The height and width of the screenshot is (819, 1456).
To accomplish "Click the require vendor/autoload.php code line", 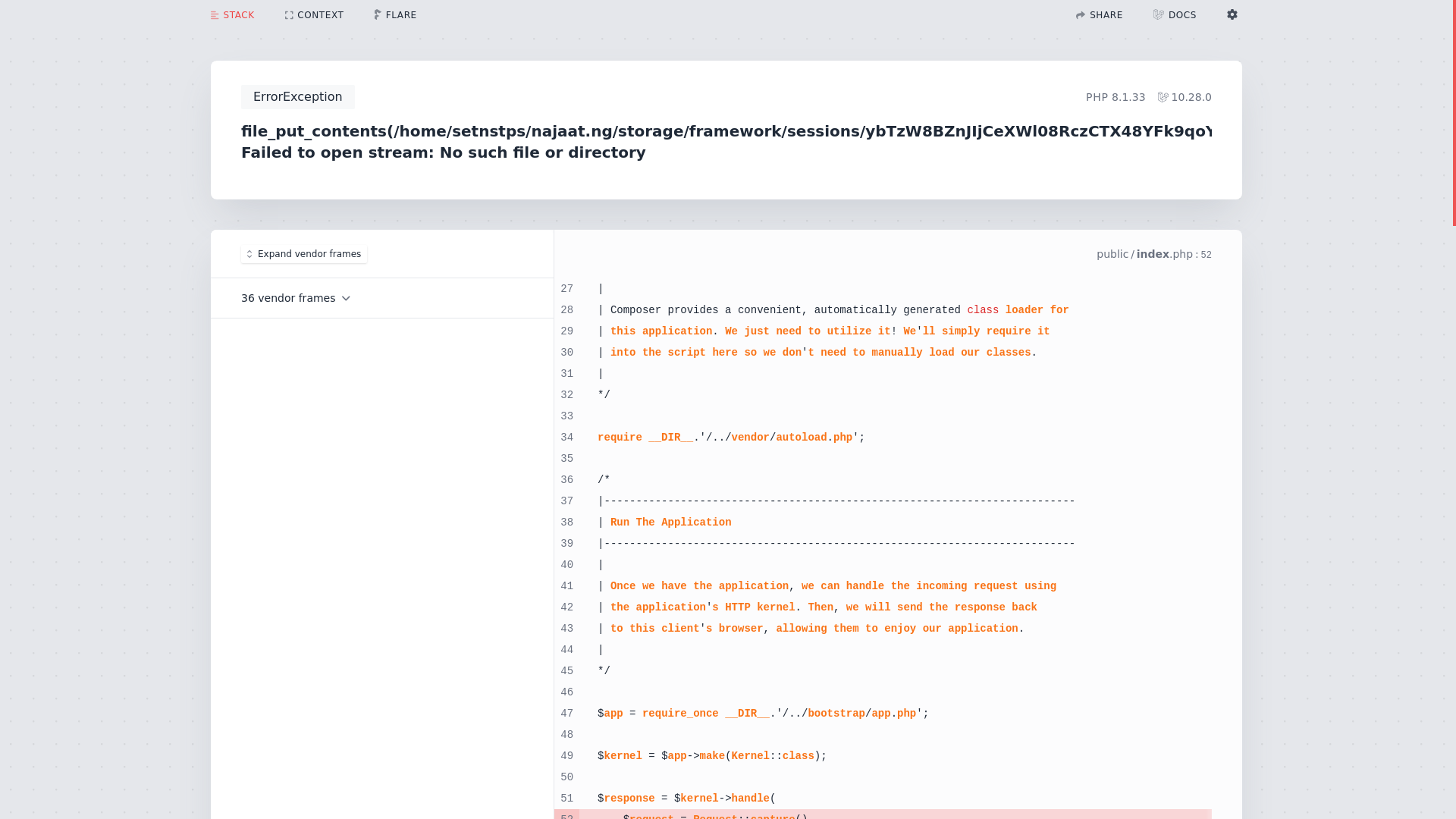I will click(x=731, y=438).
